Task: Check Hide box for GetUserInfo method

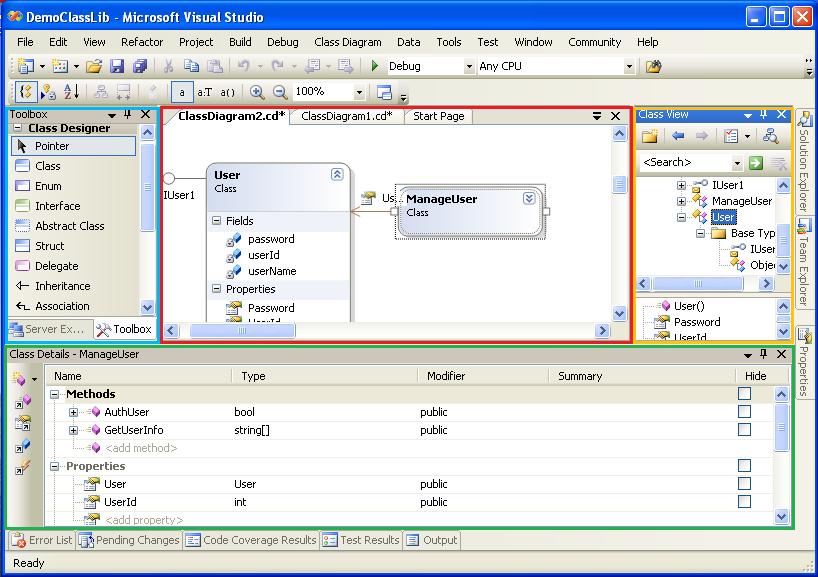Action: click(744, 430)
